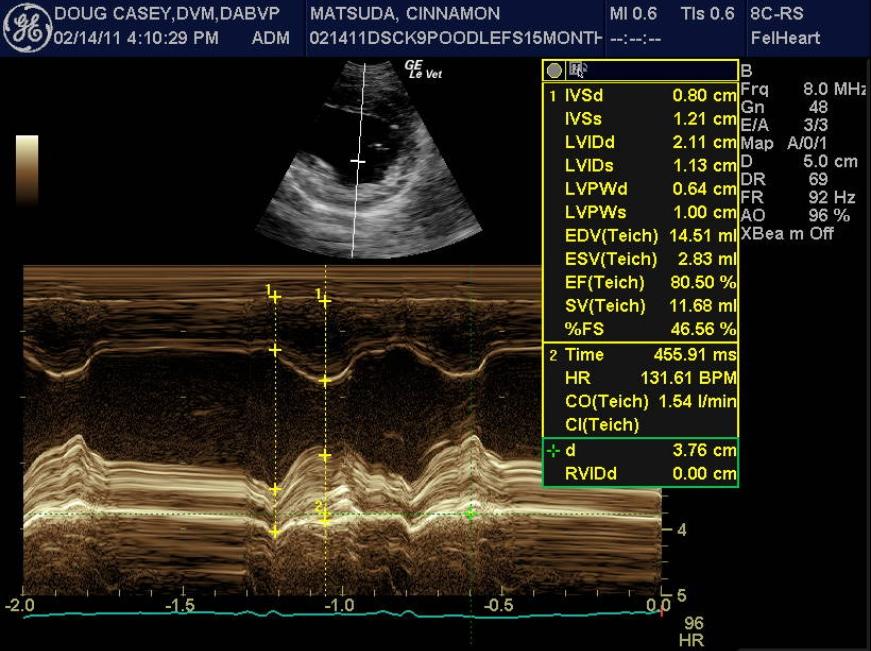Click the Time 455.91 ms measurement
Image resolution: width=871 pixels, height=651 pixels.
[641, 355]
